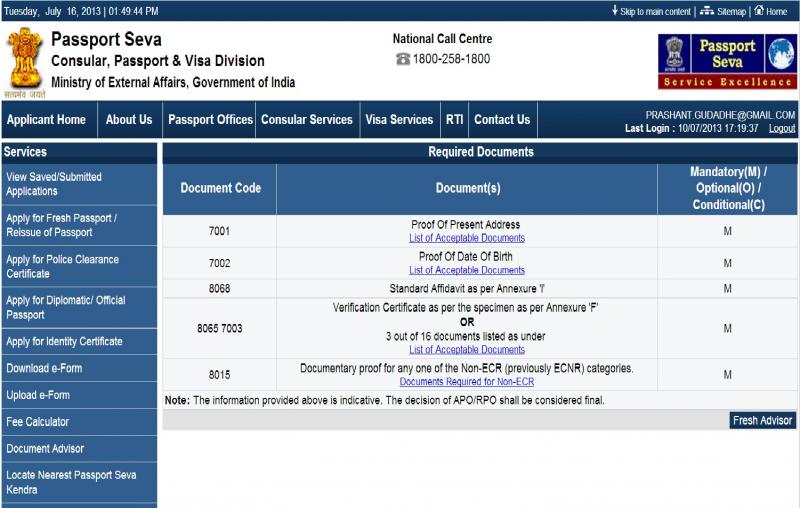The image size is (800, 508).
Task: Click the Indian national emblem logo
Action: (x=24, y=59)
